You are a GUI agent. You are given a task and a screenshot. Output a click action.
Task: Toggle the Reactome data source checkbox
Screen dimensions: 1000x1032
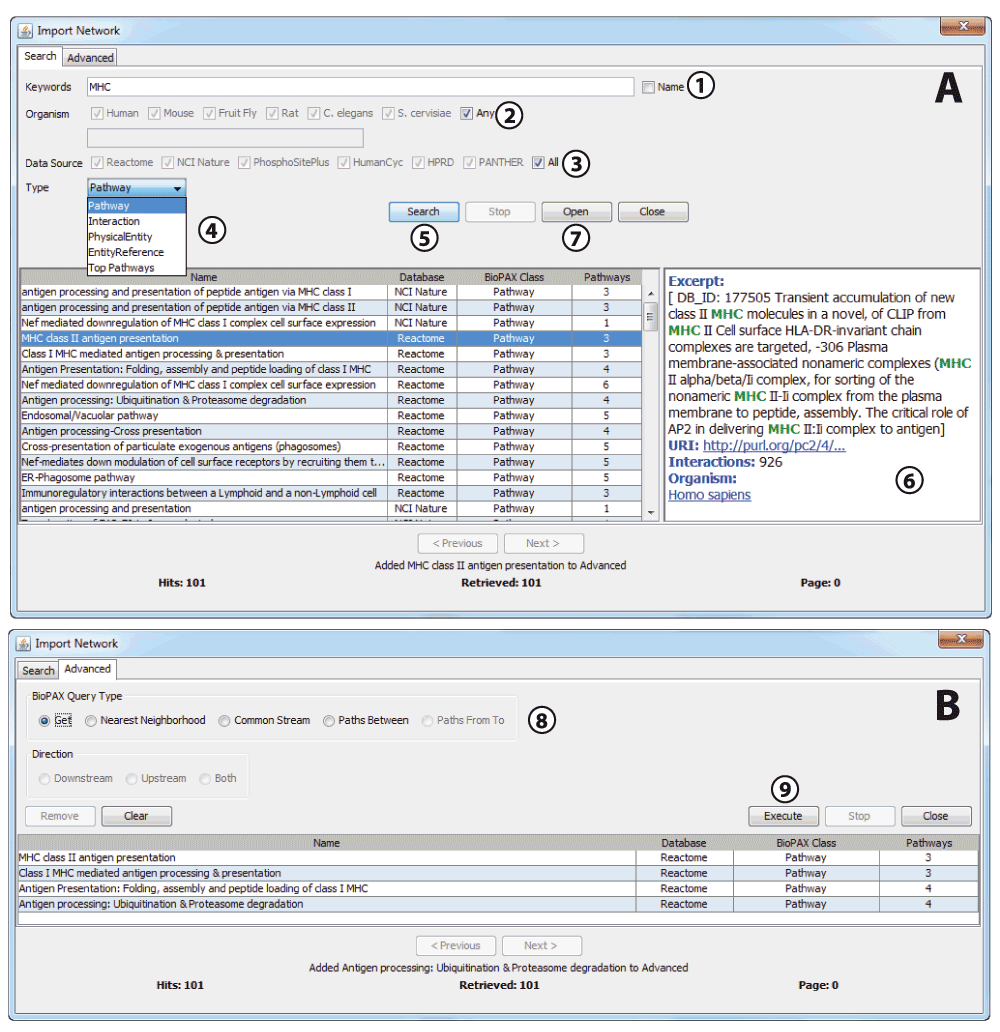pyautogui.click(x=97, y=163)
